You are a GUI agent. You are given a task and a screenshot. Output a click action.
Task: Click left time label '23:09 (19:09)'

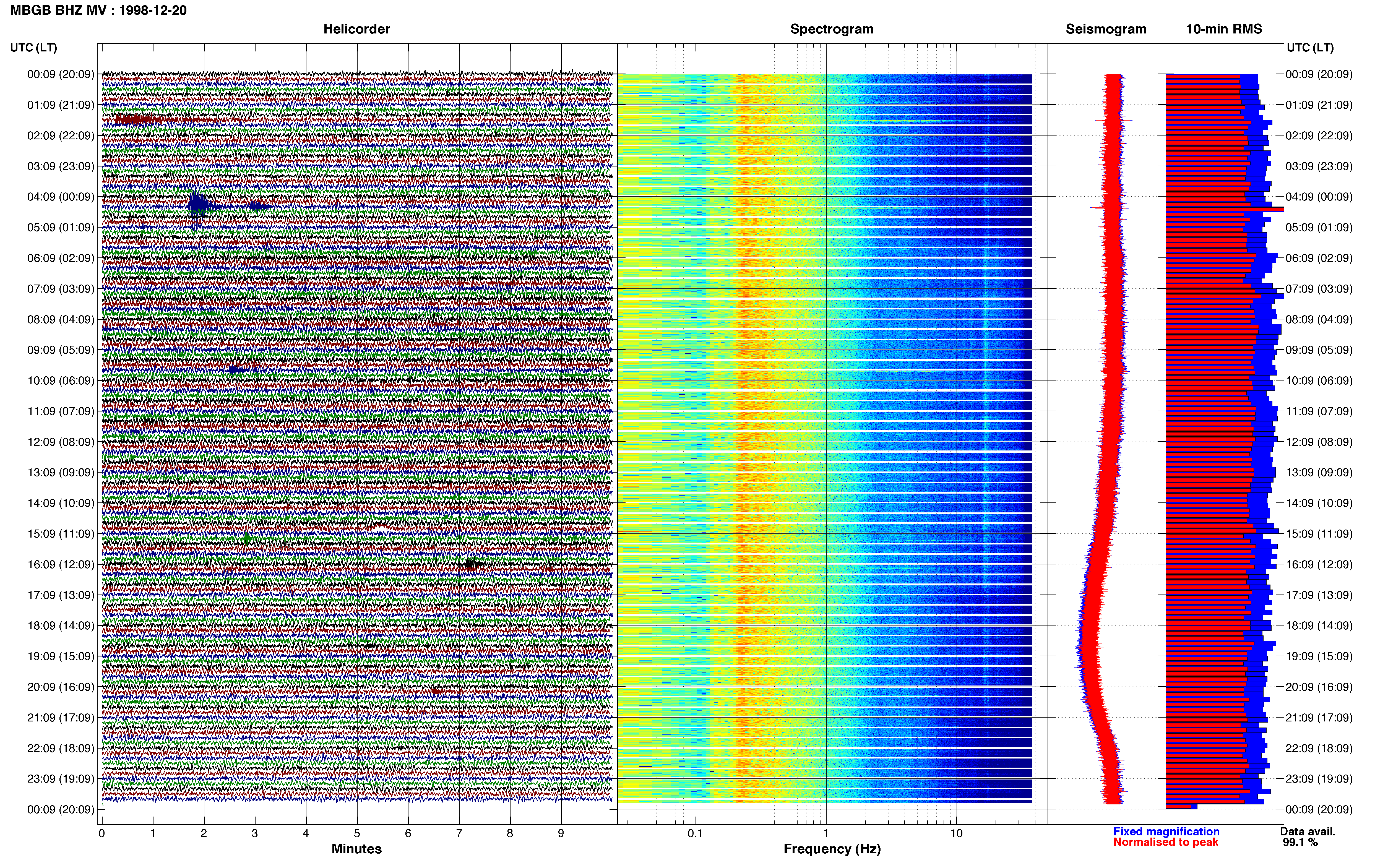[61, 778]
